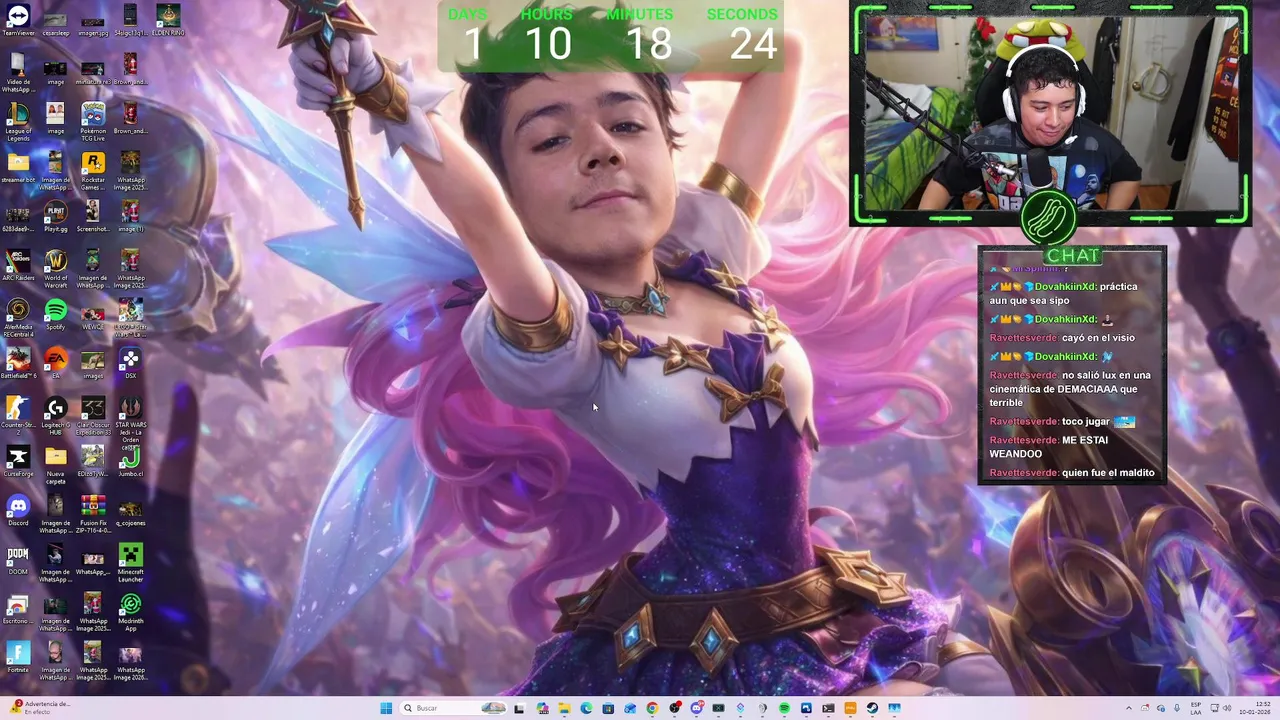Open World of Warcraft shortcut
Screen dimensions: 1280x720
pyautogui.click(x=56, y=268)
